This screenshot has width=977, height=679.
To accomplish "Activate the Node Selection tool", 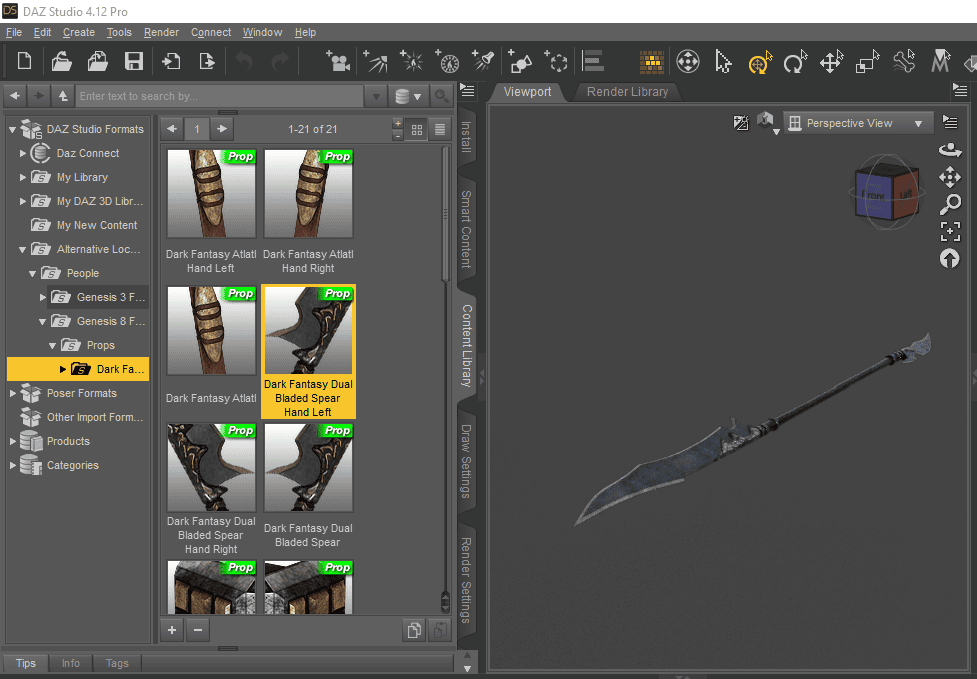I will tap(723, 61).
